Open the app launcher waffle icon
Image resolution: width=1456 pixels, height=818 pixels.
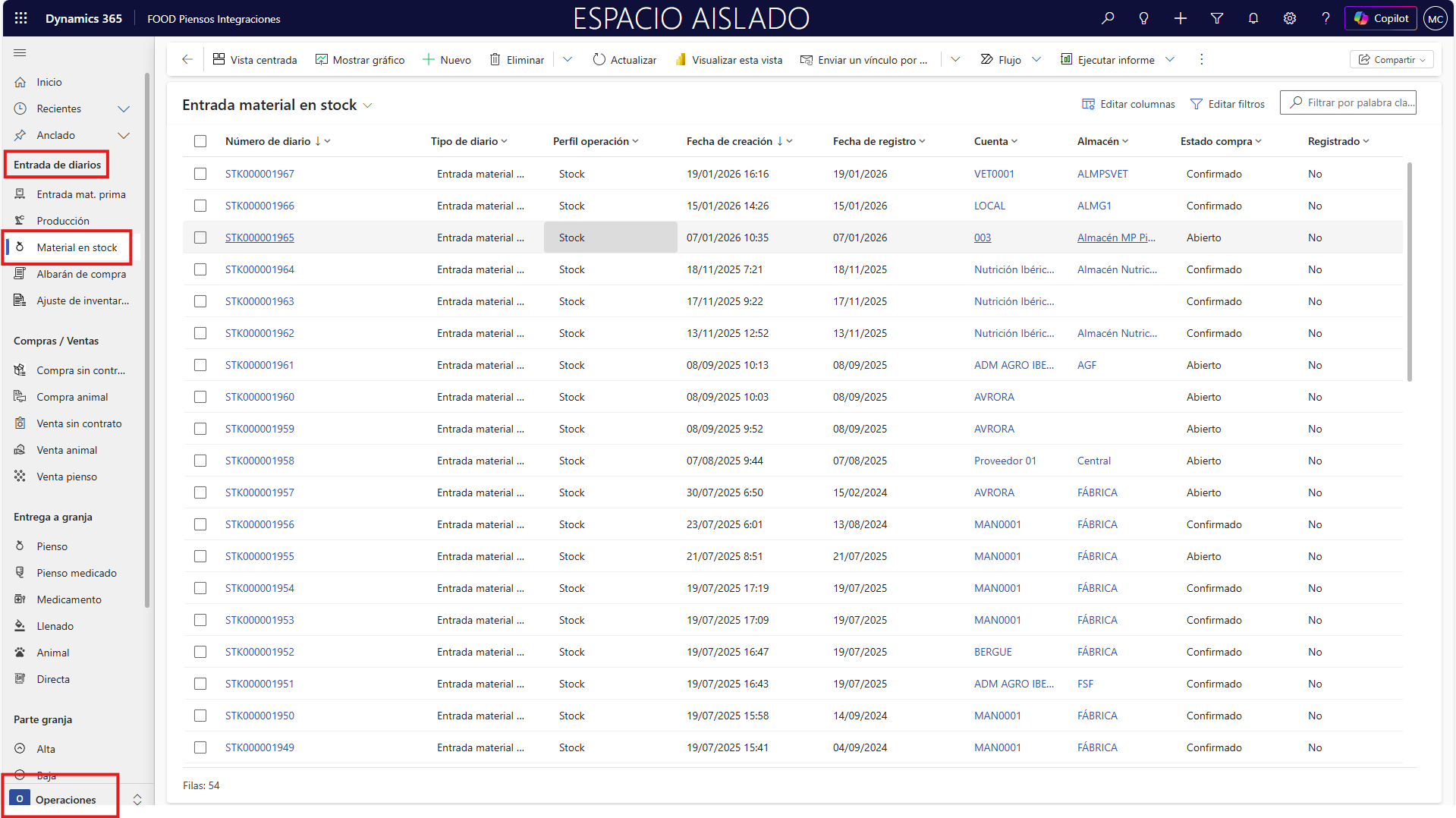click(20, 18)
